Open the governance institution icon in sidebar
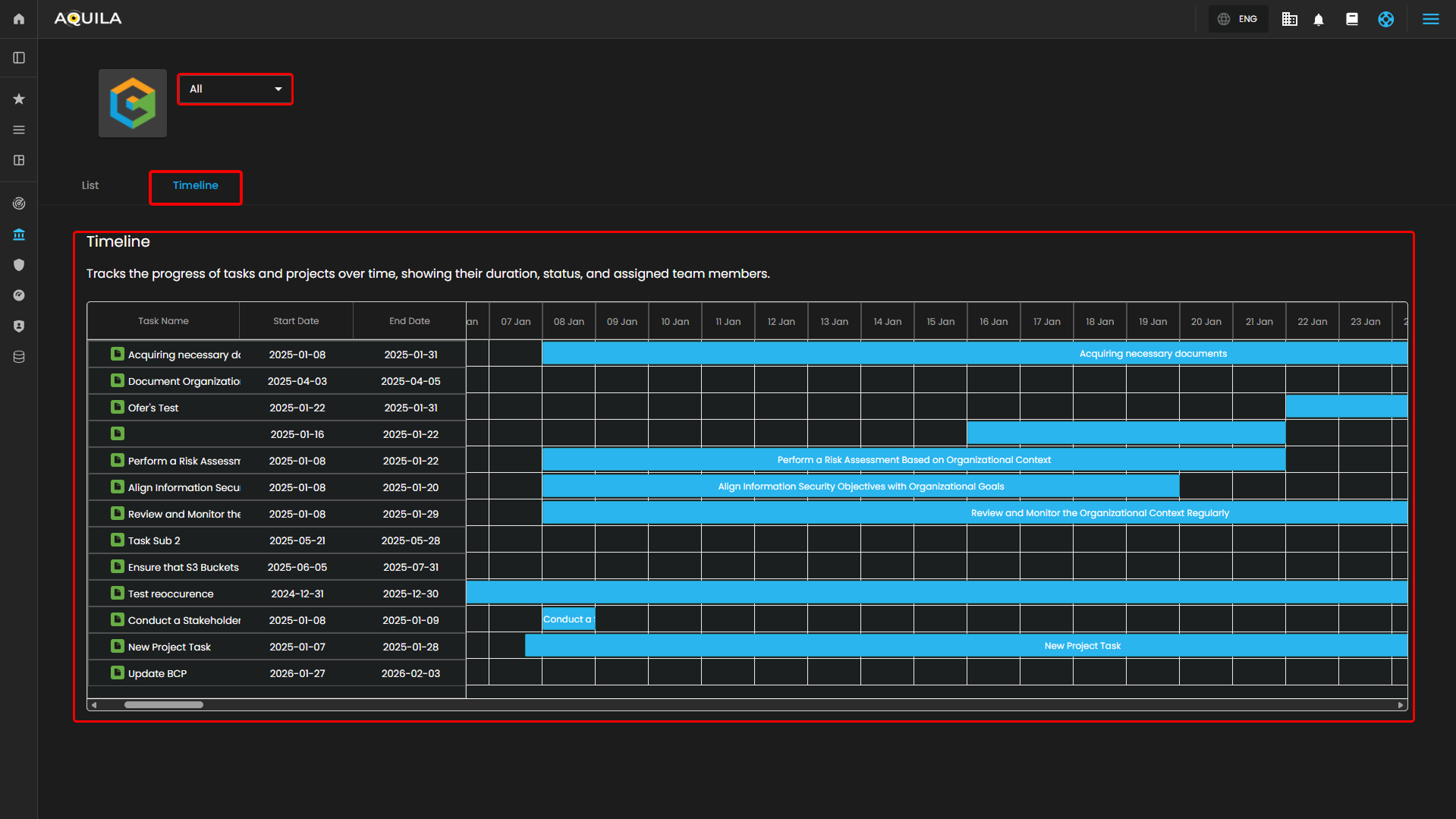The width and height of the screenshot is (1456, 819). pos(19,235)
